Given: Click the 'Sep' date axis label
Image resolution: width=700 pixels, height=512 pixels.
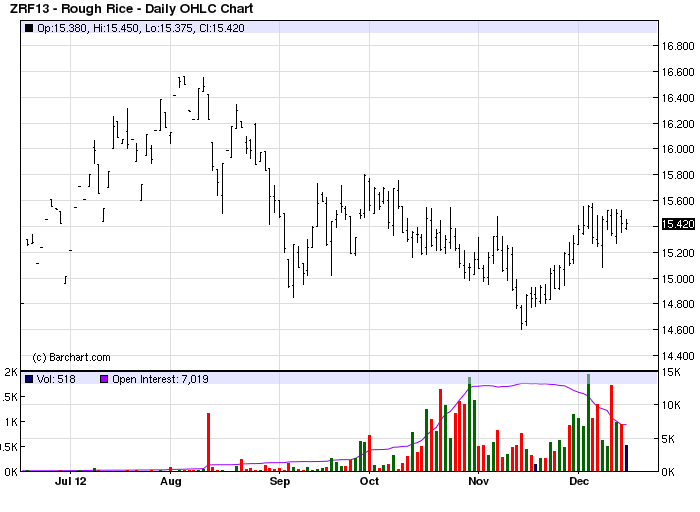Looking at the screenshot, I should pos(279,482).
